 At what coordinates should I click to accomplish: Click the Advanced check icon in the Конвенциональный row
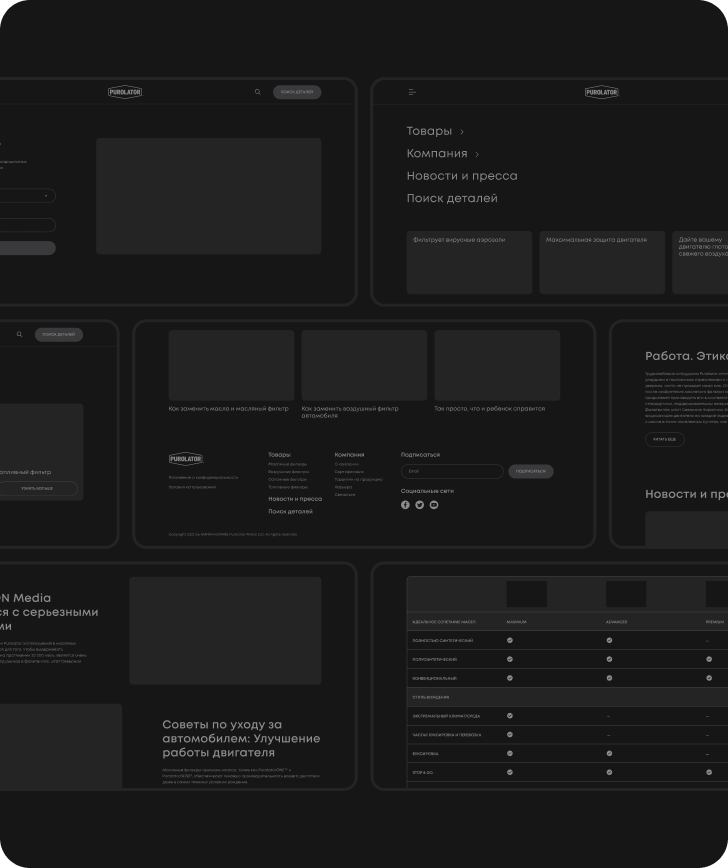[x=610, y=678]
